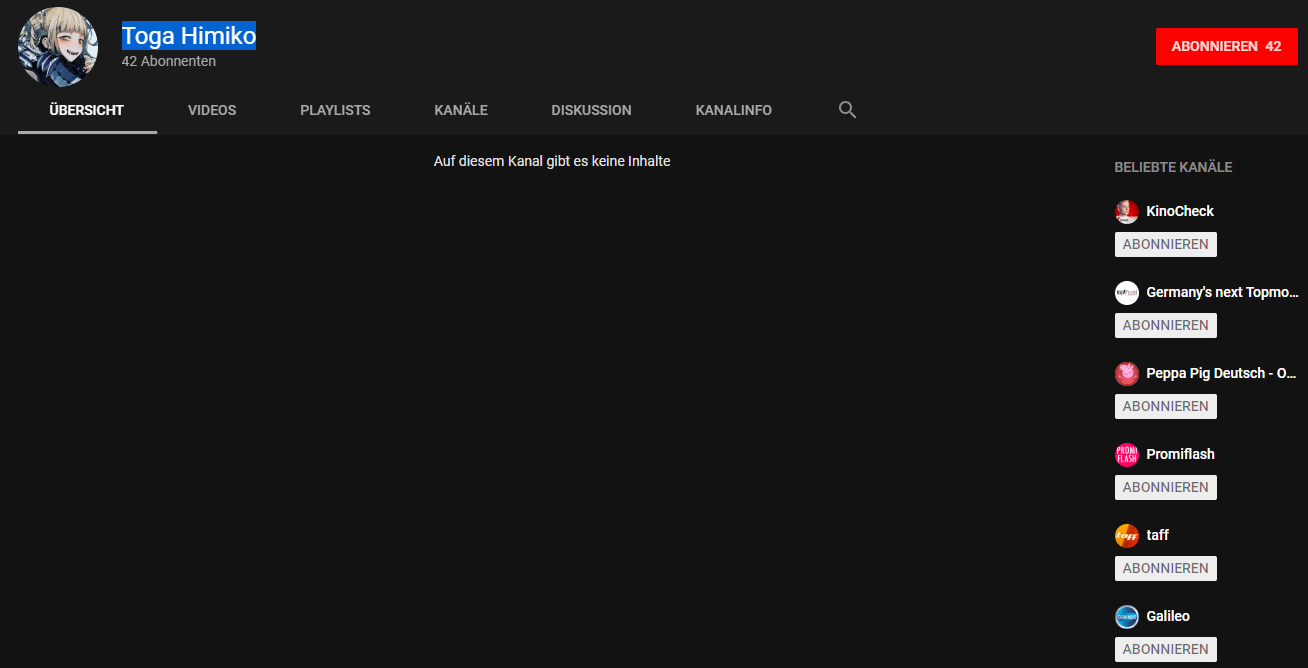The image size is (1308, 668).
Task: Click the Toga Himiko channel avatar
Action: pyautogui.click(x=58, y=47)
